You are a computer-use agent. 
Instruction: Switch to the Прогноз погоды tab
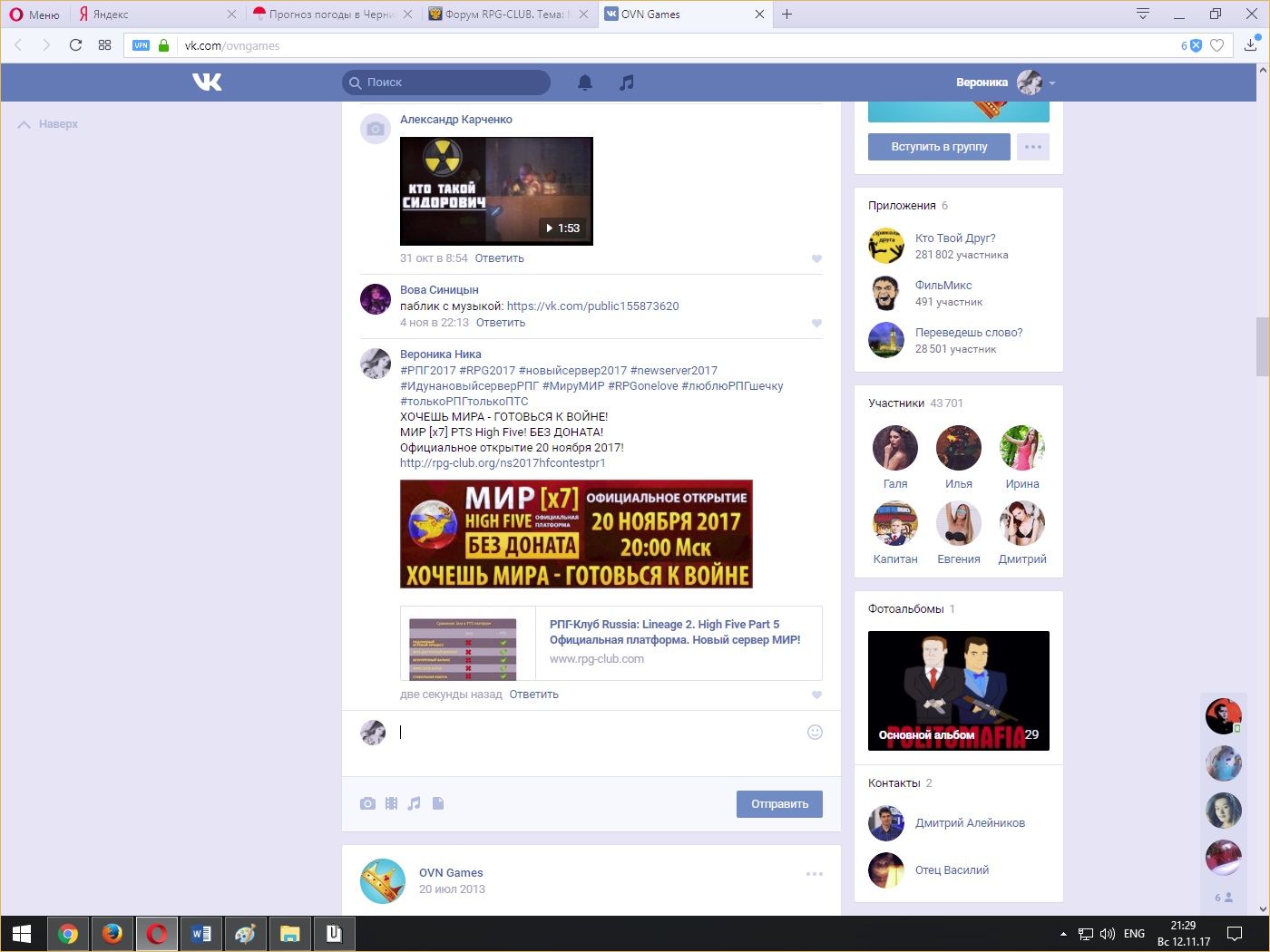pos(332,15)
